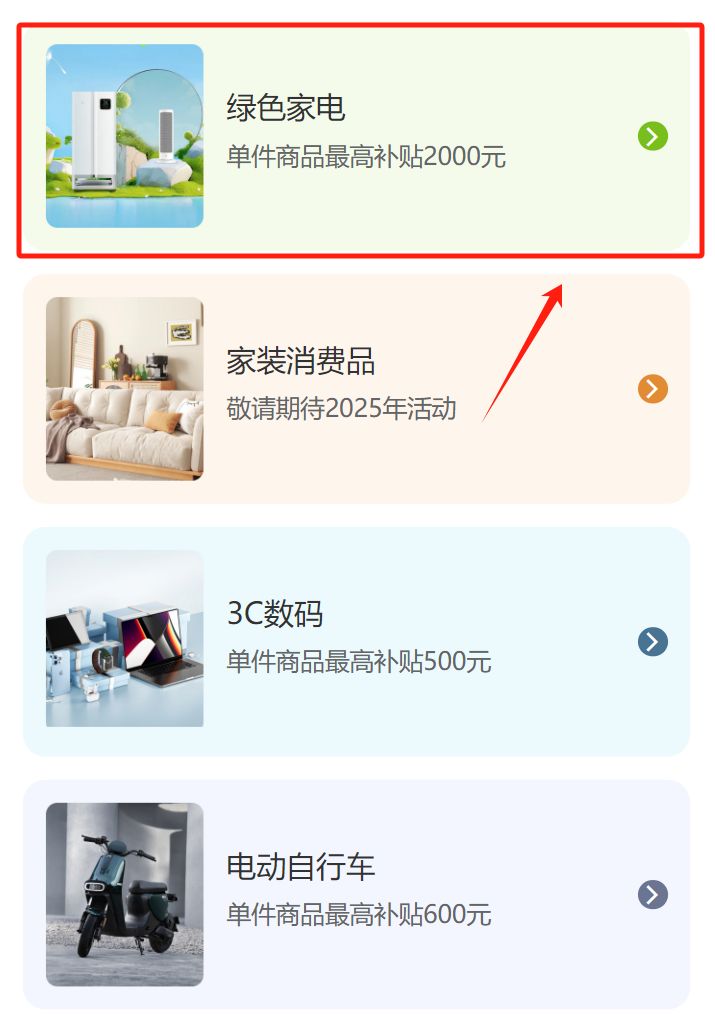Tap 单件商品最高补贴600元 subtitle text

coord(358,915)
